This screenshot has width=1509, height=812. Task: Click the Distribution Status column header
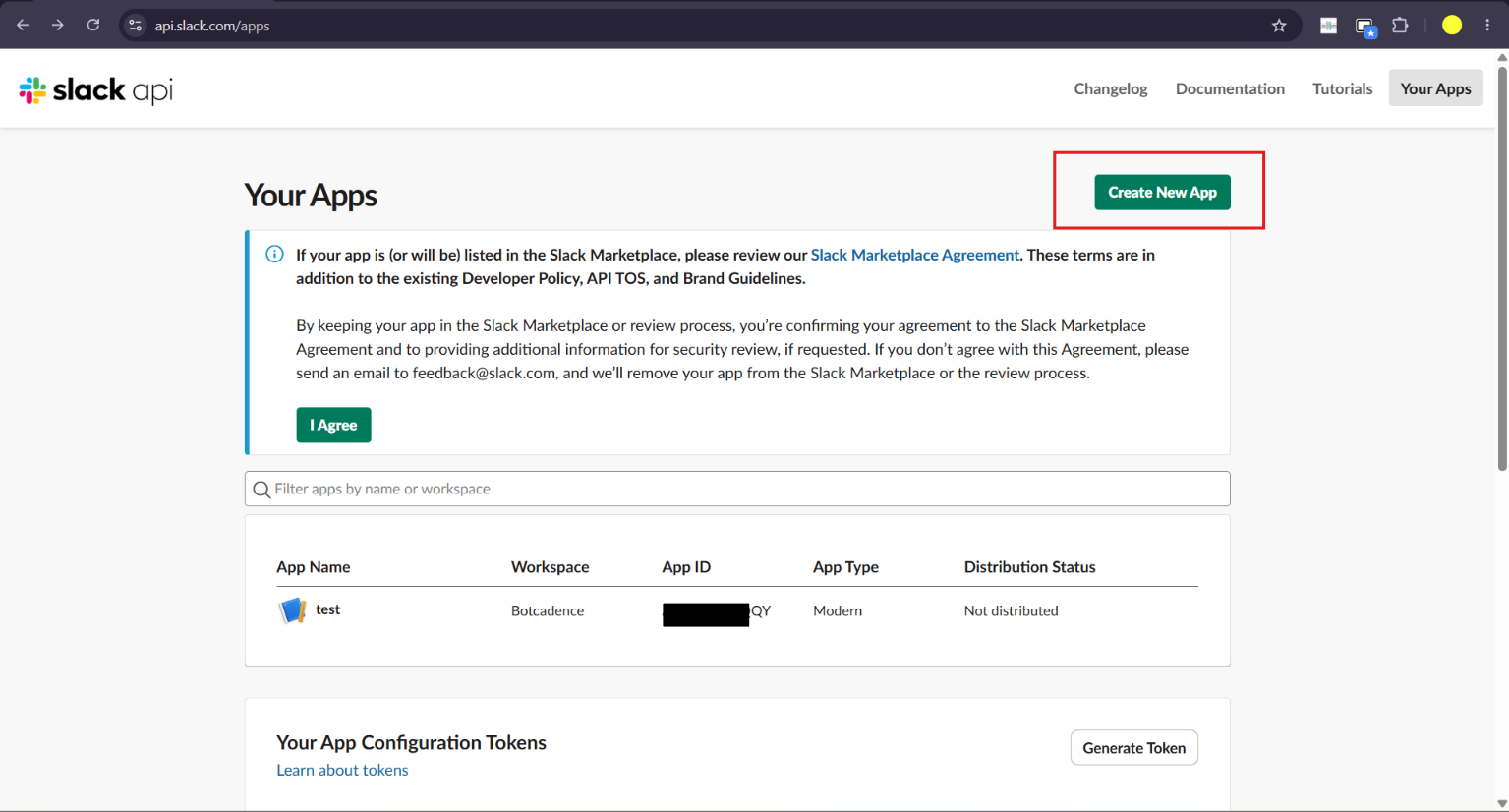pyautogui.click(x=1029, y=567)
